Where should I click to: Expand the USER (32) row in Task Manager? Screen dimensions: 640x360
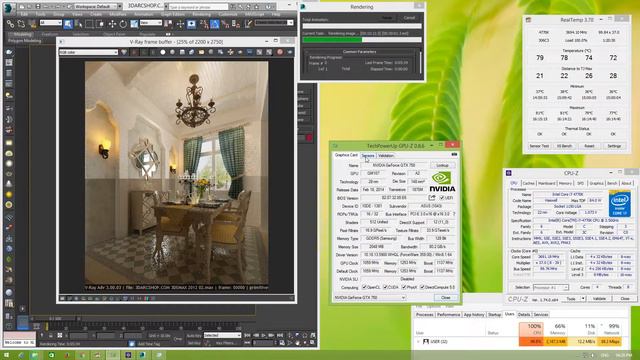[x=418, y=342]
